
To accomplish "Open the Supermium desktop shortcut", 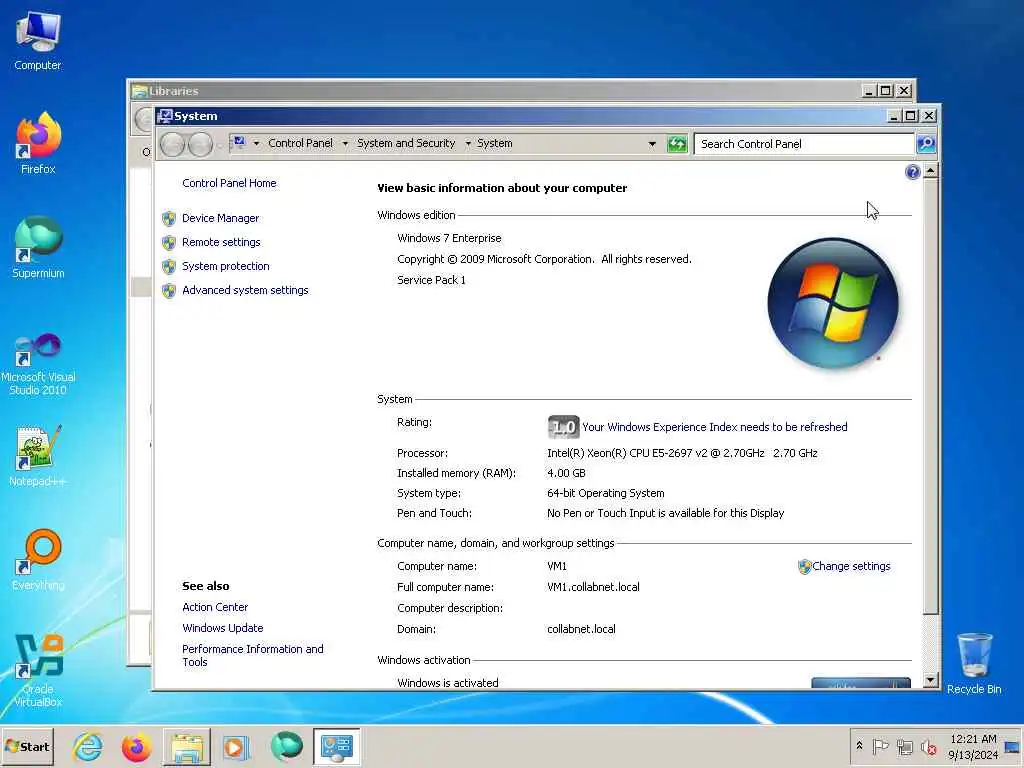I will click(x=38, y=247).
